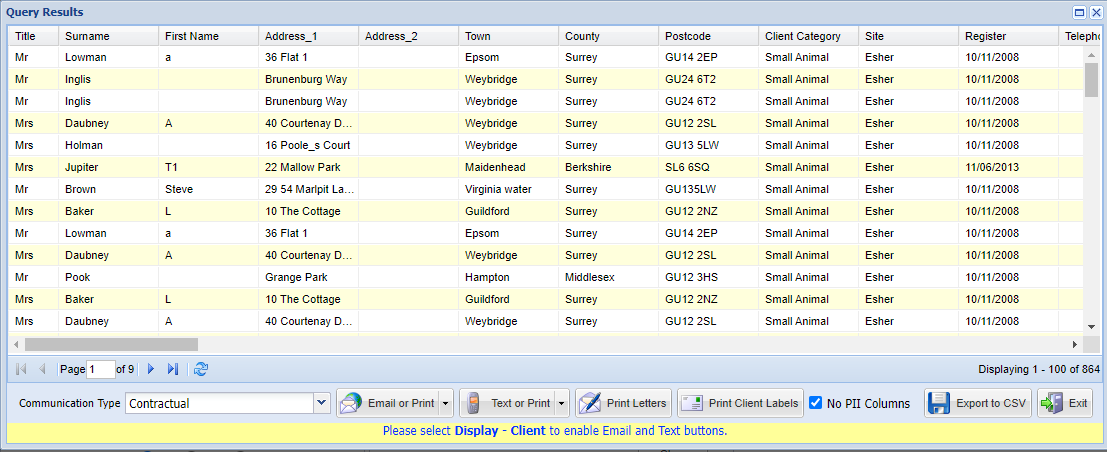
Task: Click the vertical scrollbar up arrow
Action: click(x=1091, y=54)
